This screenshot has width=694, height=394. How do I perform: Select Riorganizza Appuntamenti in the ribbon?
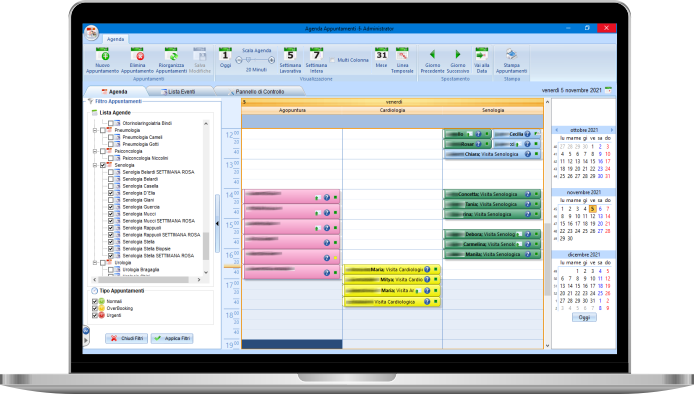tap(171, 54)
